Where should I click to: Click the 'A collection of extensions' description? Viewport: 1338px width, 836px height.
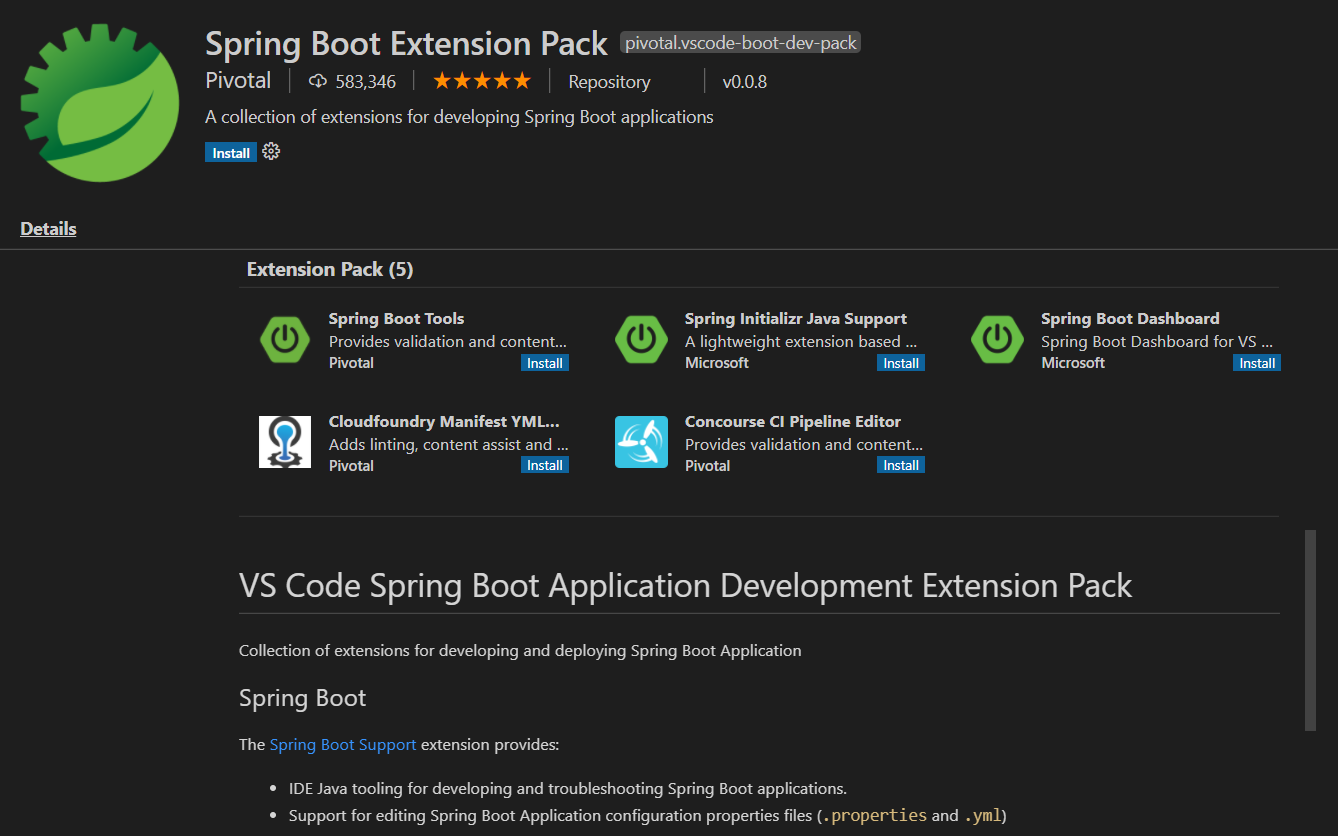click(x=459, y=117)
